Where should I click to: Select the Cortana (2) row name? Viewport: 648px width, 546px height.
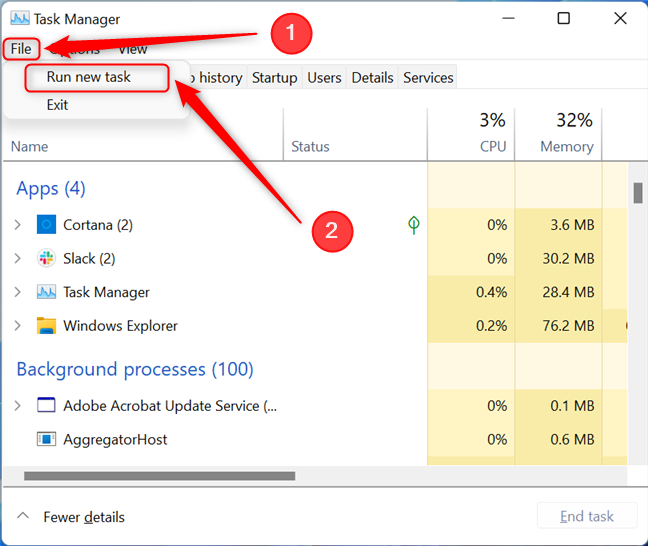click(x=98, y=225)
